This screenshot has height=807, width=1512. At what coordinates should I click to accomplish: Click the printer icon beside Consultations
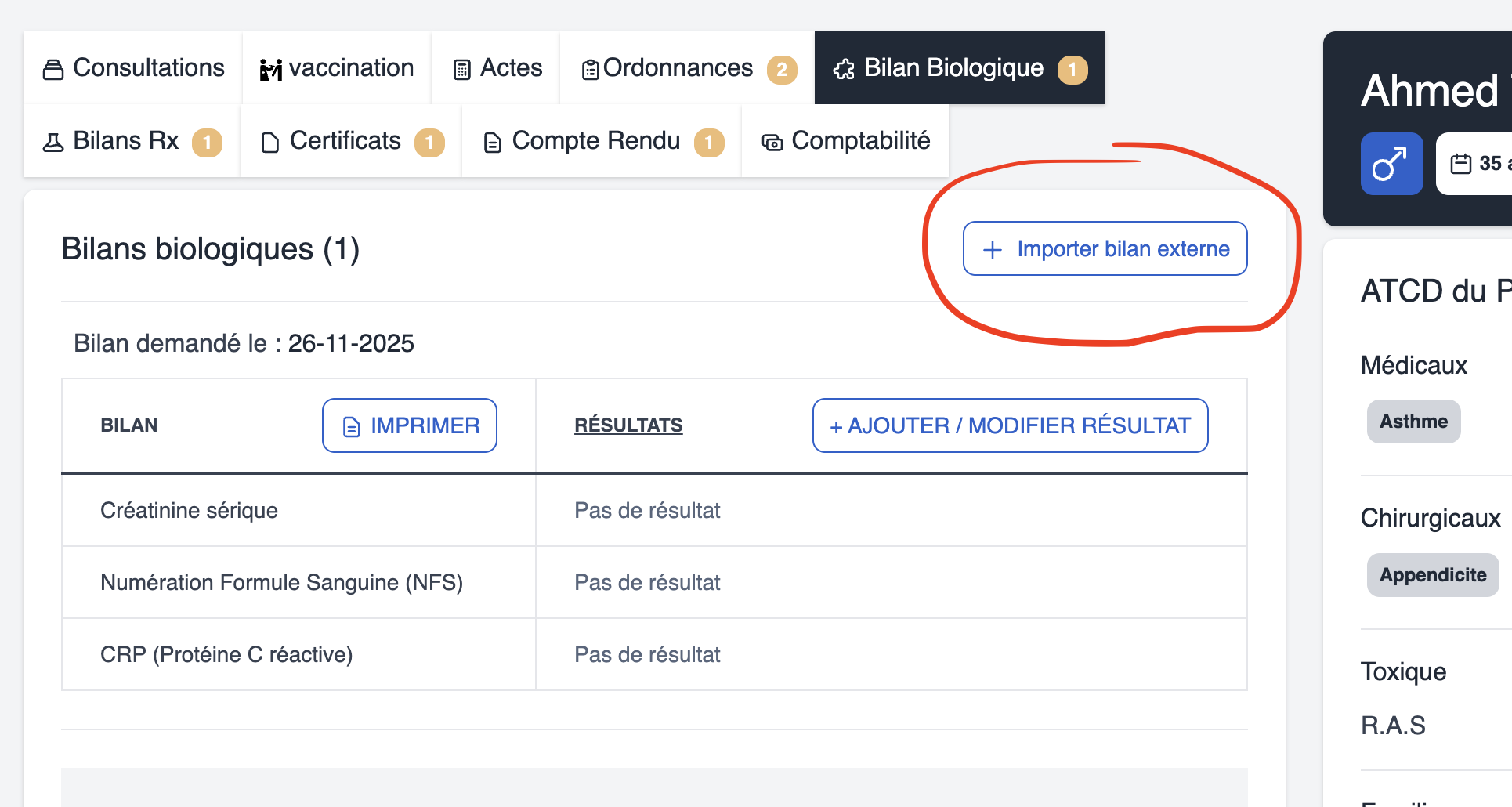coord(53,70)
